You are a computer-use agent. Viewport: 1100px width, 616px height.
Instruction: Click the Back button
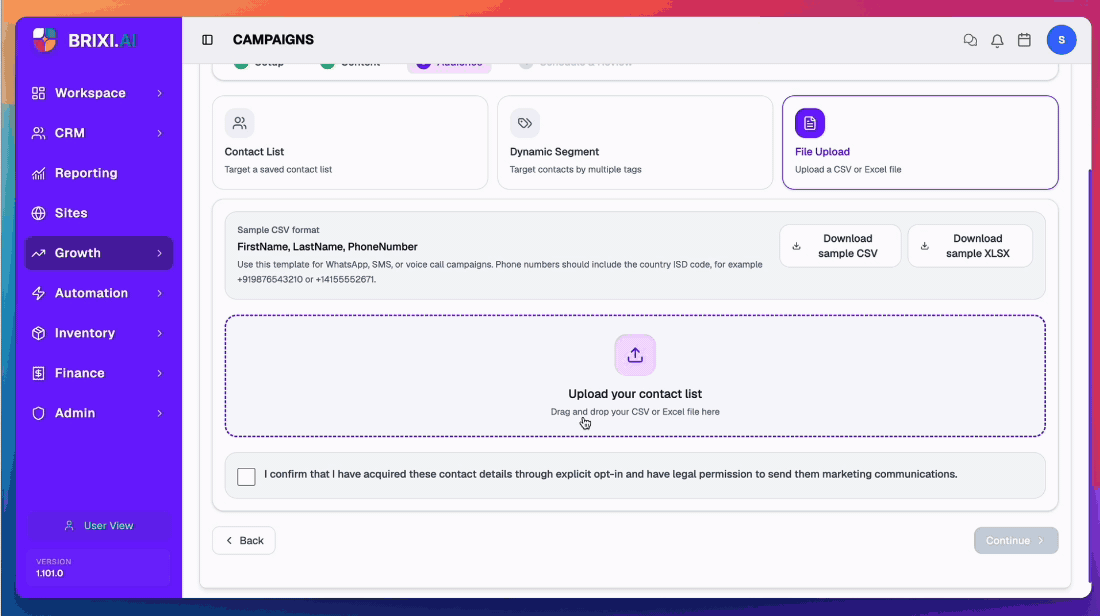click(243, 540)
